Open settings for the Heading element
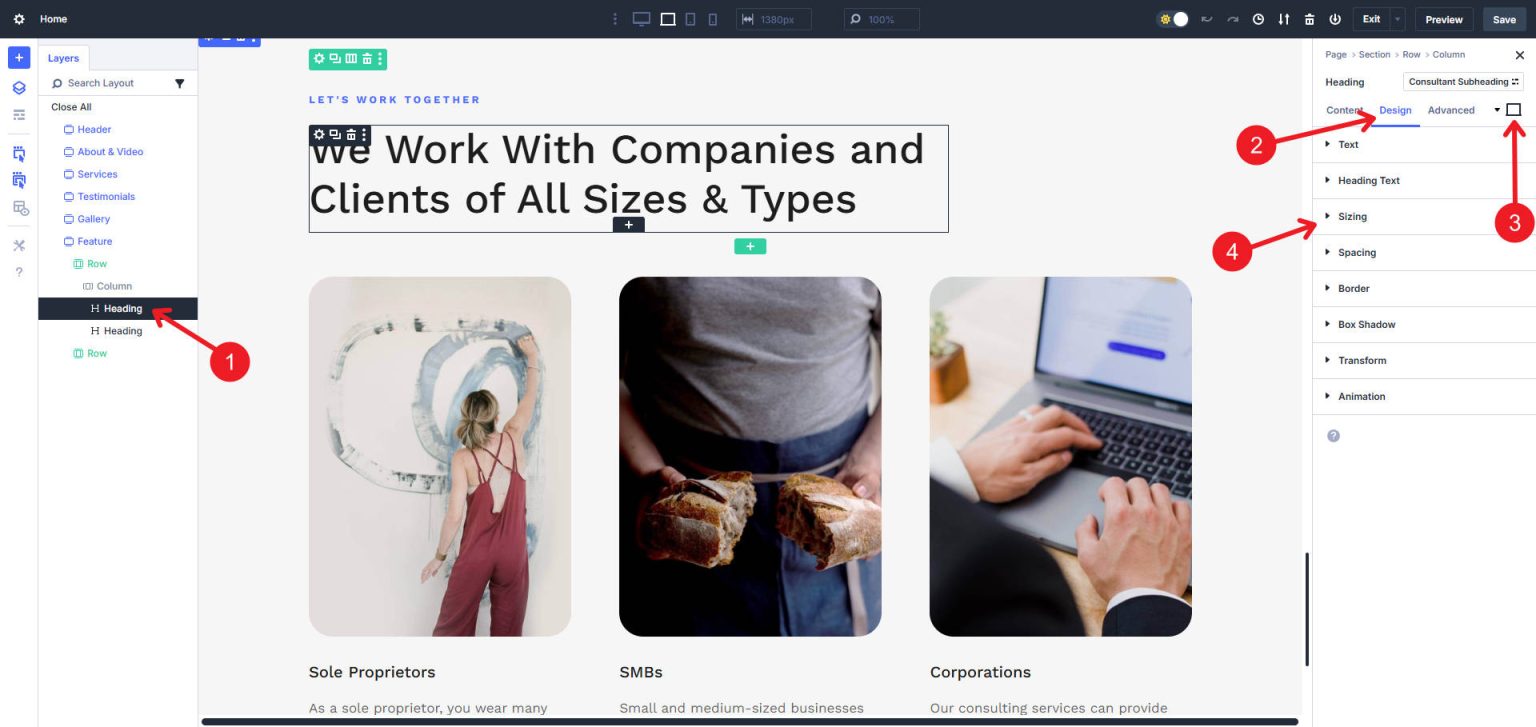Screen dimensions: 1536x727 318,133
